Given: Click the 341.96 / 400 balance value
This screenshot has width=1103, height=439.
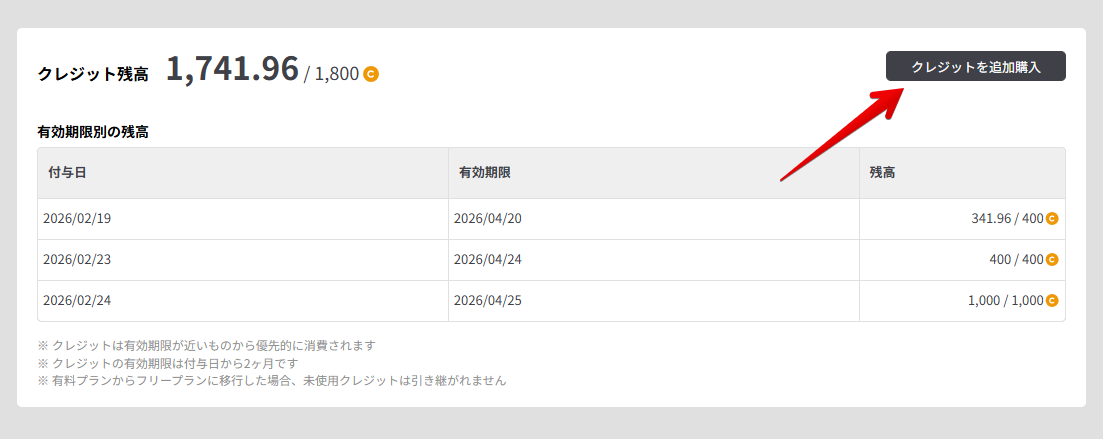Looking at the screenshot, I should 1007,219.
